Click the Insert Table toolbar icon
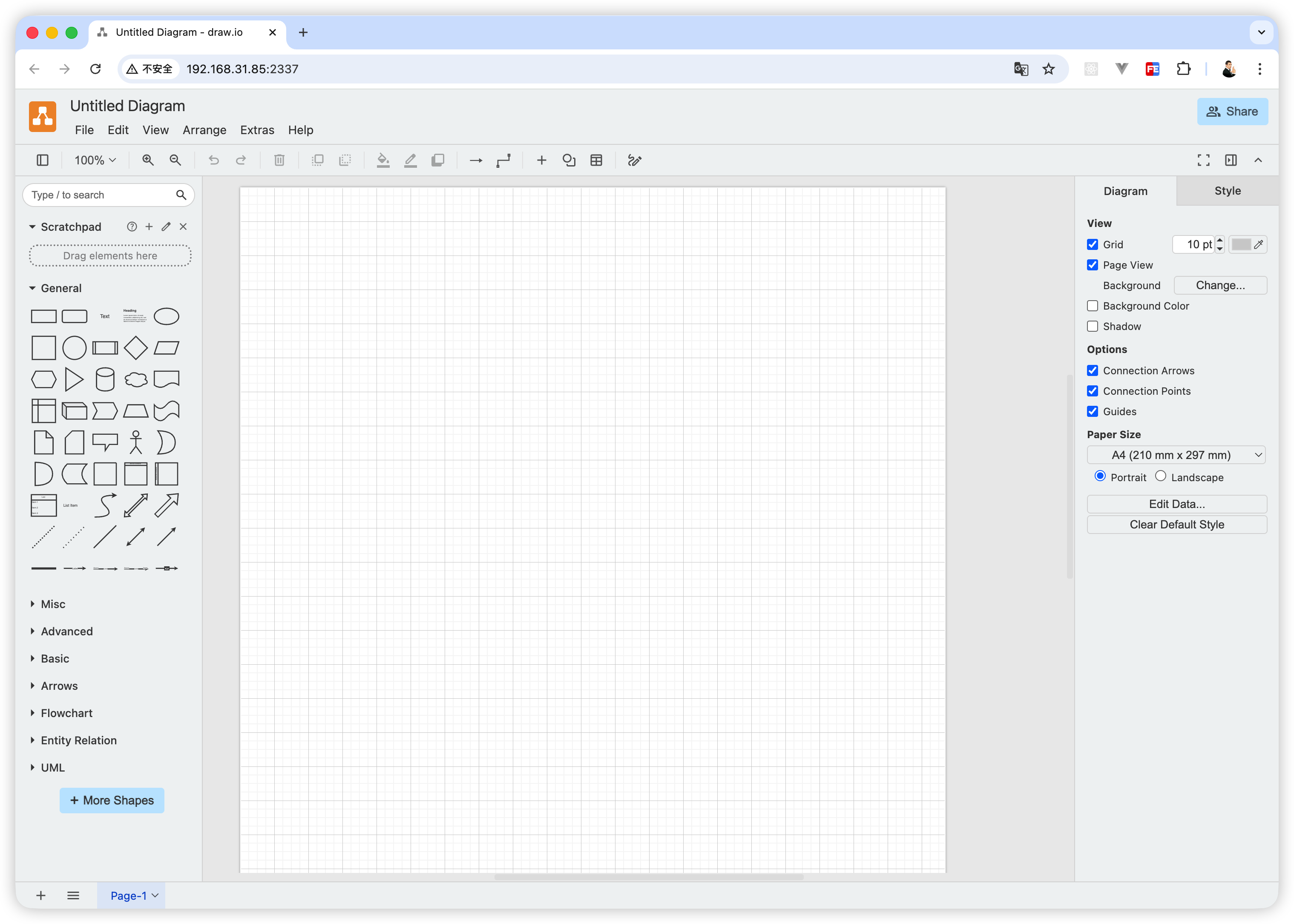The width and height of the screenshot is (1294, 924). pyautogui.click(x=596, y=161)
